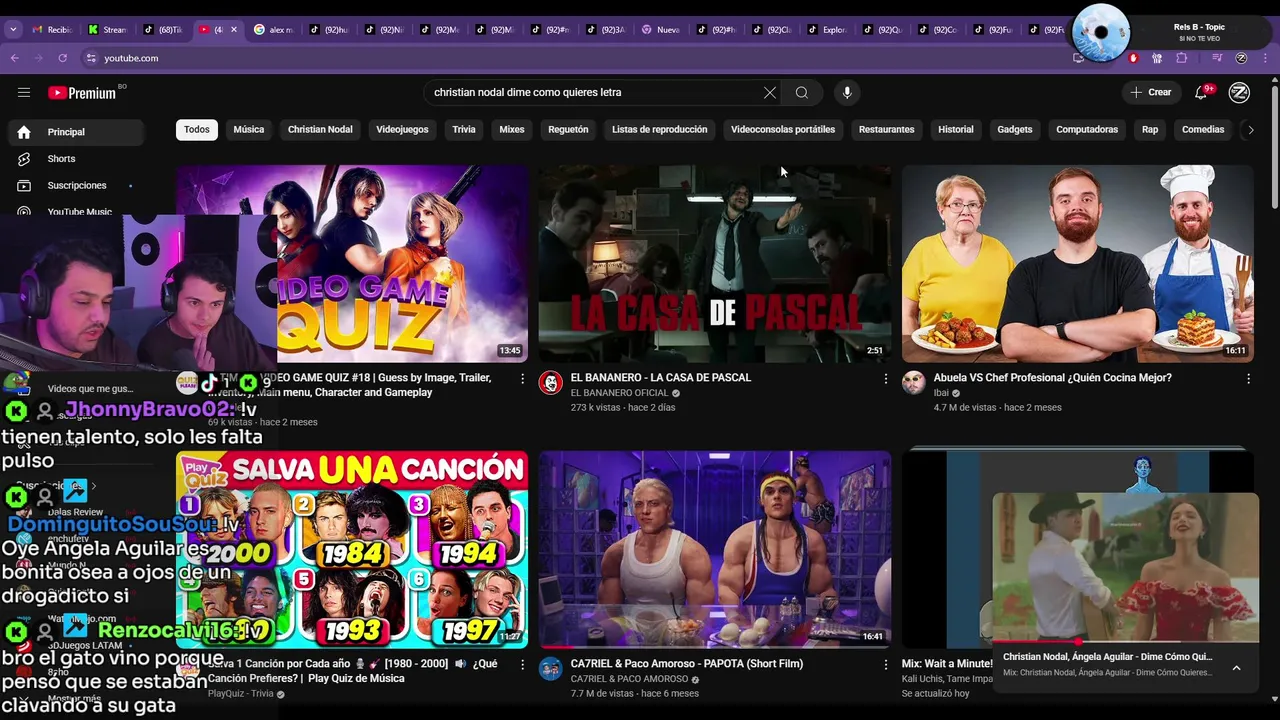The image size is (1280, 720).
Task: Open the account avatar menu
Action: coord(1239,92)
